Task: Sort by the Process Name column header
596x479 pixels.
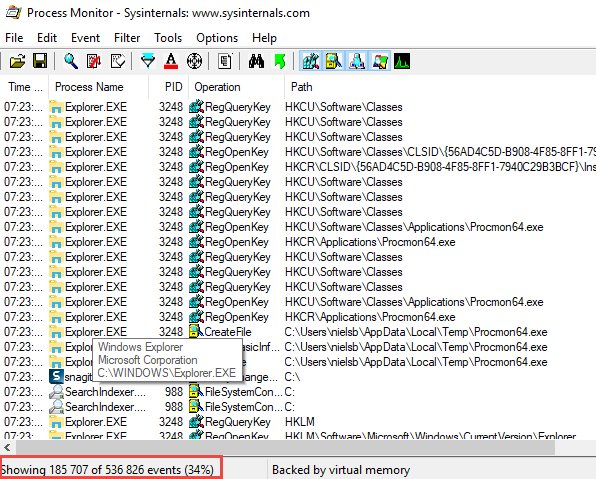Action: point(98,87)
